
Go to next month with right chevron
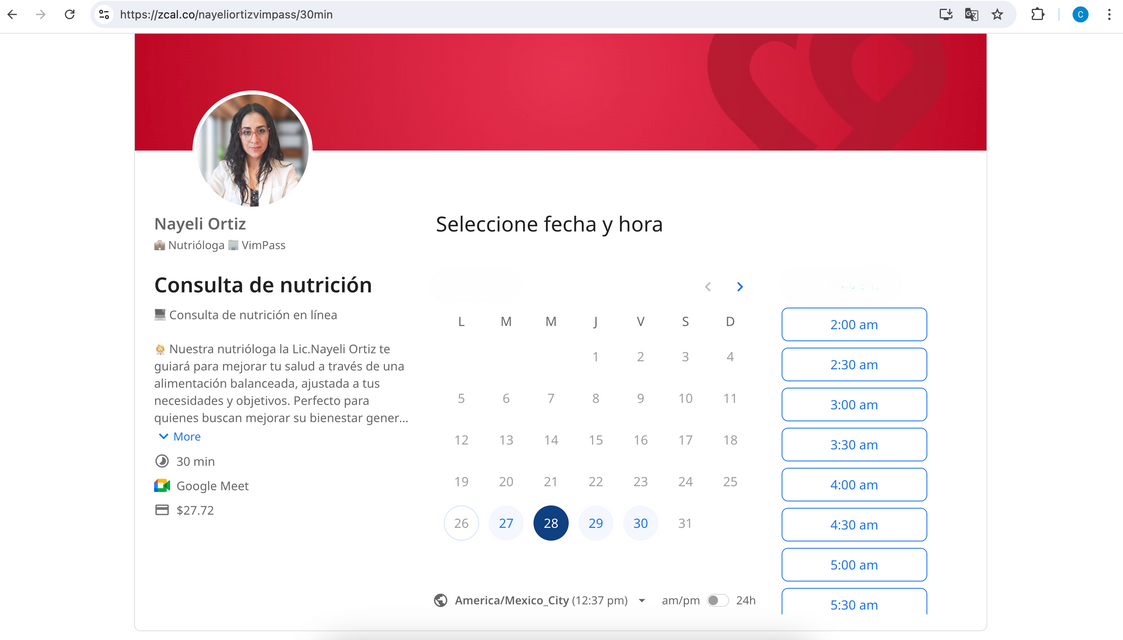(740, 287)
